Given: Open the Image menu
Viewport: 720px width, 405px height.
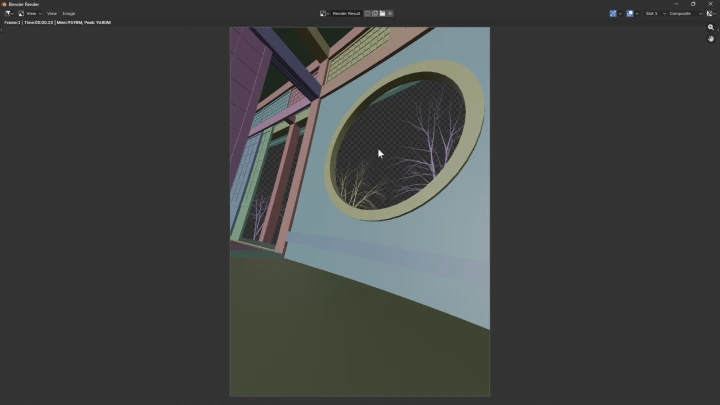Looking at the screenshot, I should point(69,14).
